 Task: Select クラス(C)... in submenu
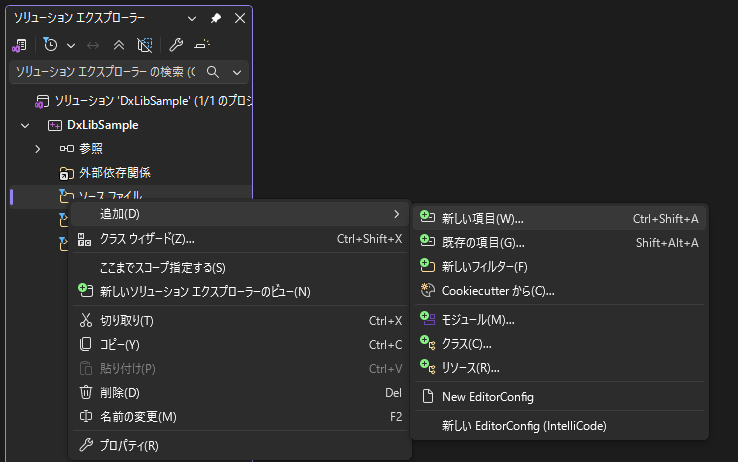[559, 344]
